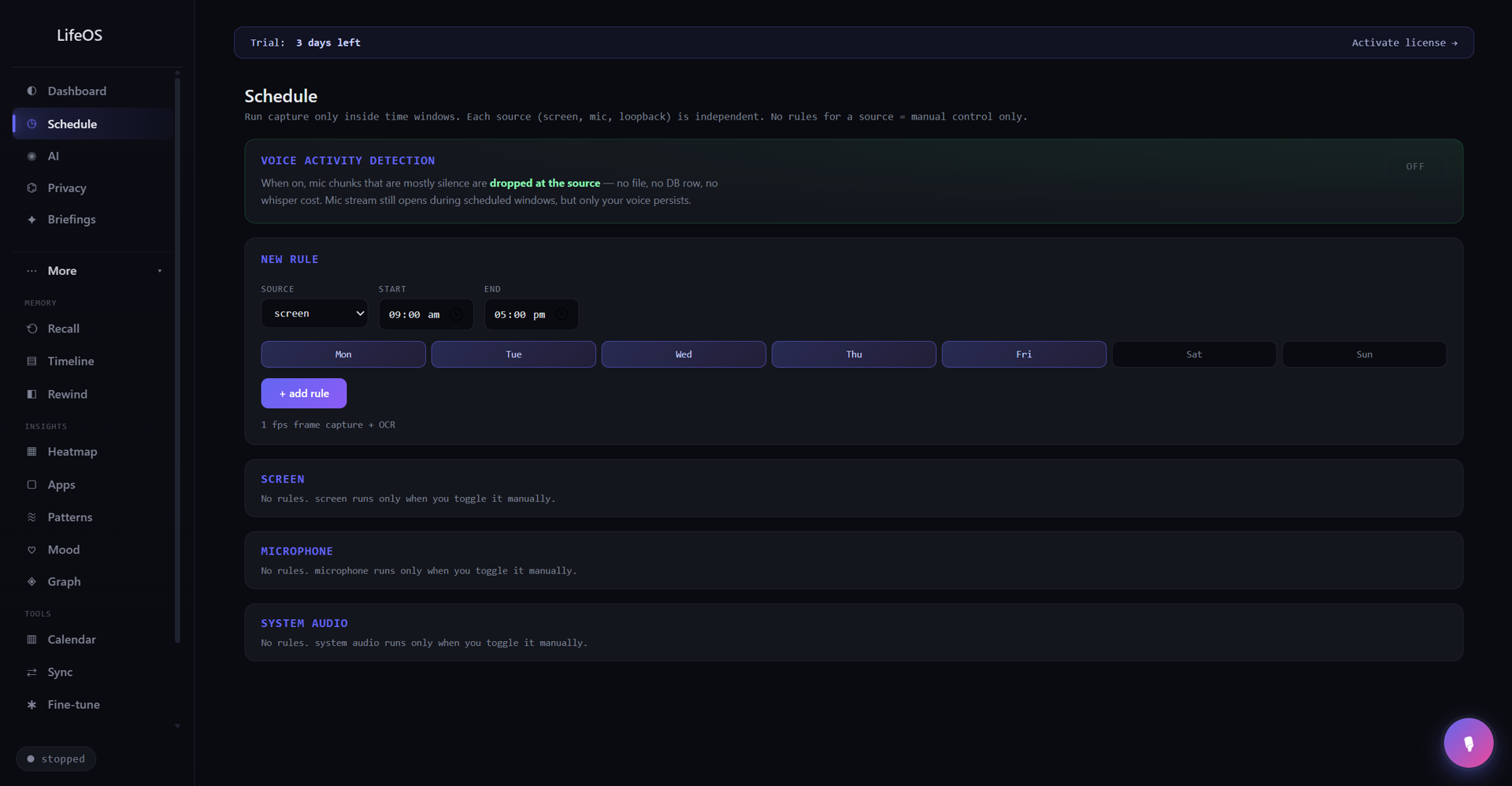Click the Fine-tune asterisk icon

pos(31,704)
